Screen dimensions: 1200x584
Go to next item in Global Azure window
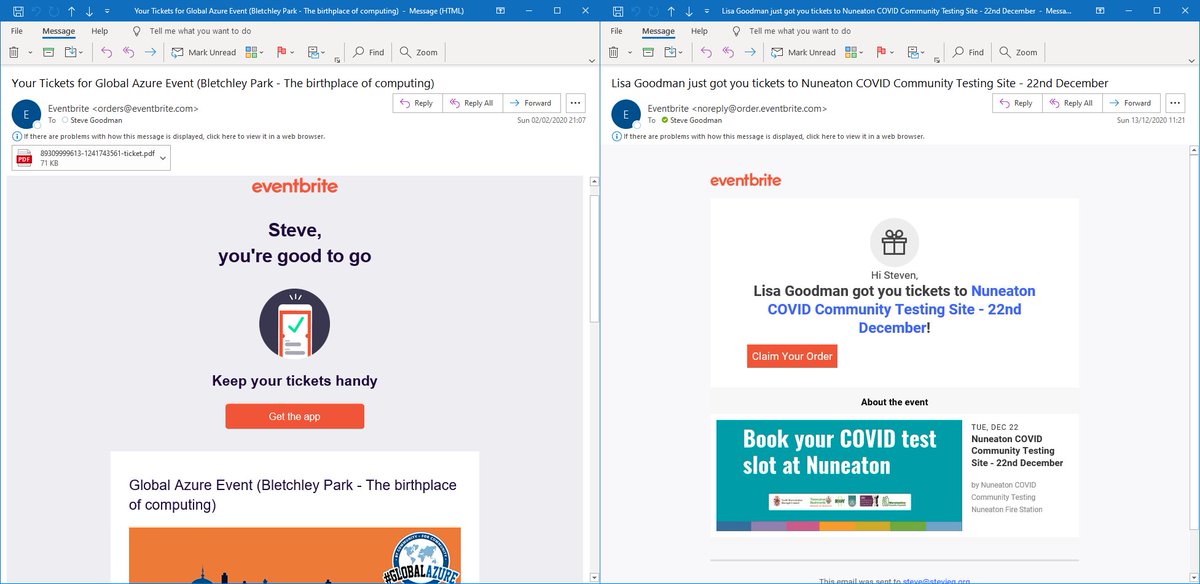[90, 11]
